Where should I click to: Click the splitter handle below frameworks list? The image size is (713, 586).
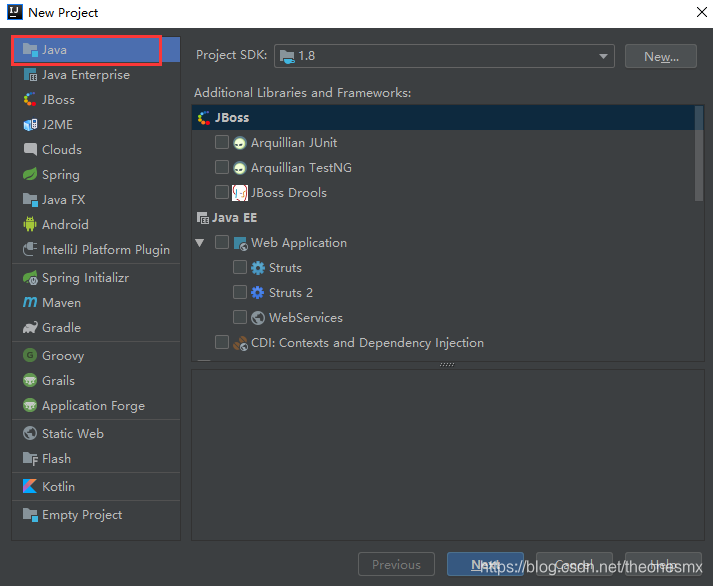(x=447, y=365)
